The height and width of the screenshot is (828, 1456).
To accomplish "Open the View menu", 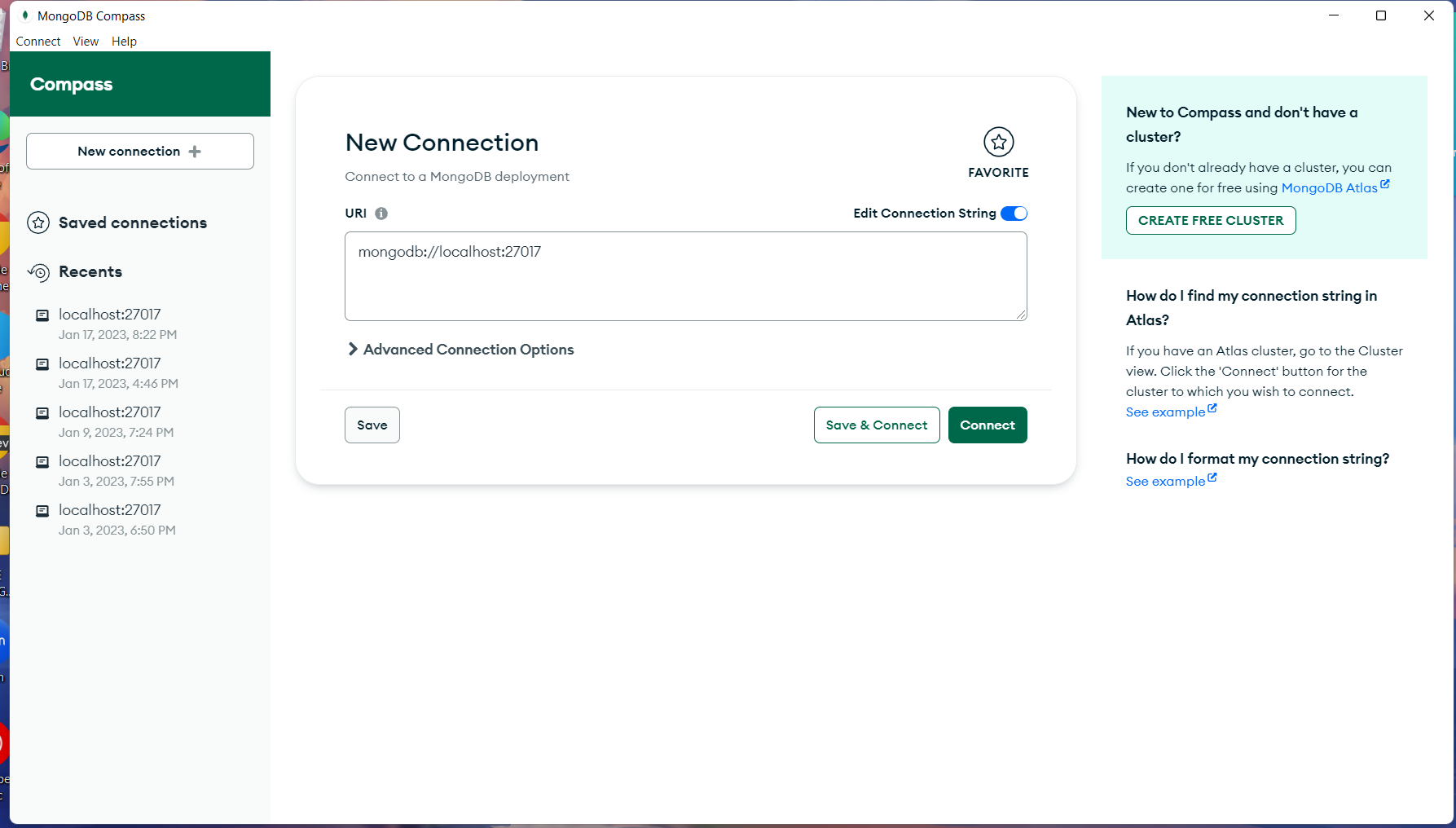I will point(85,41).
